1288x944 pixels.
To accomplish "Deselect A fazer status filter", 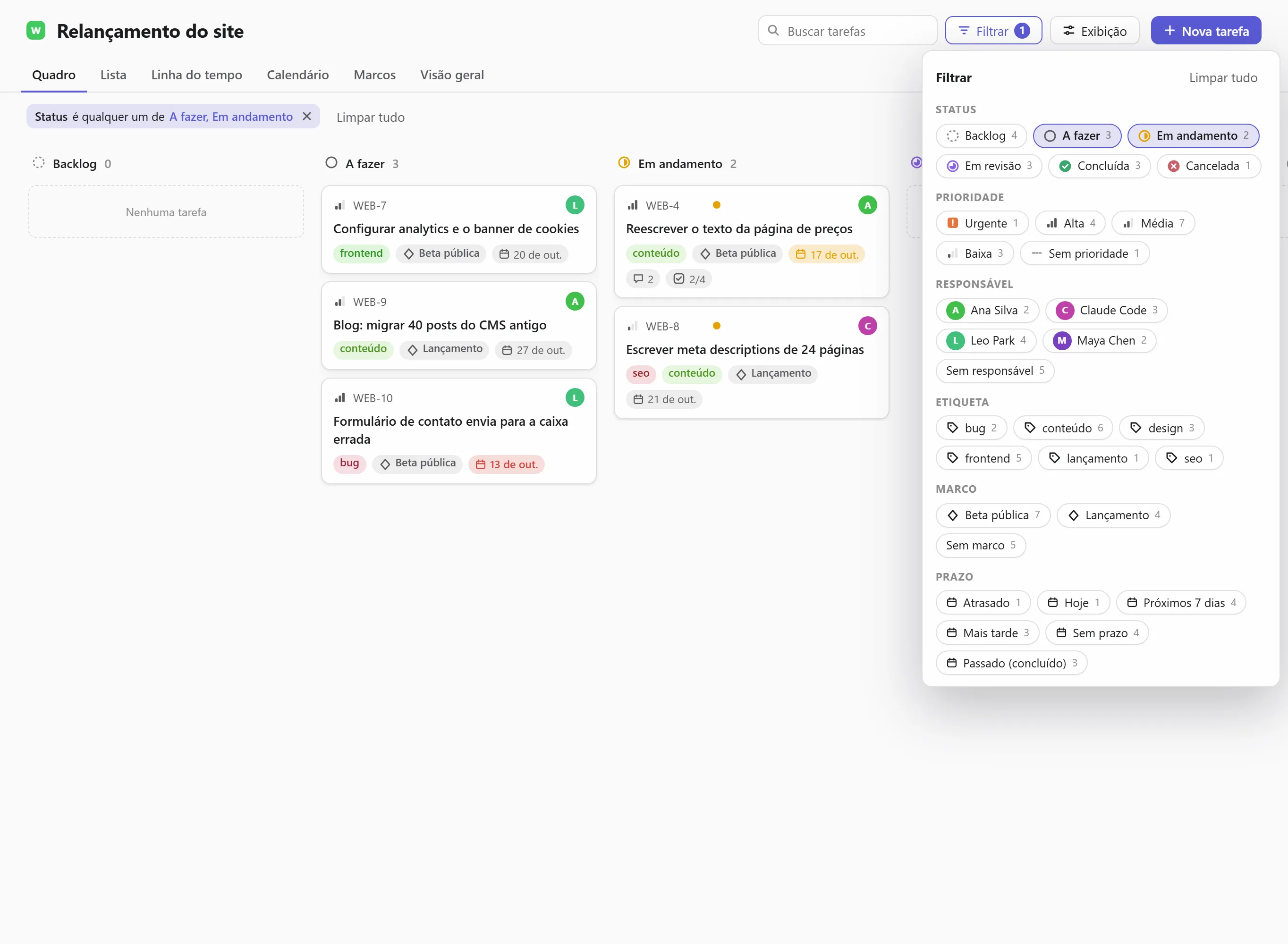I will 1076,136.
